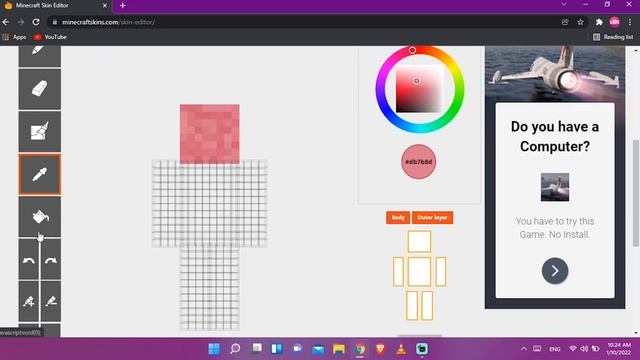Screen dimensions: 640x360
Task: Click the "Do you have a Computer?" headline
Action: point(555,136)
